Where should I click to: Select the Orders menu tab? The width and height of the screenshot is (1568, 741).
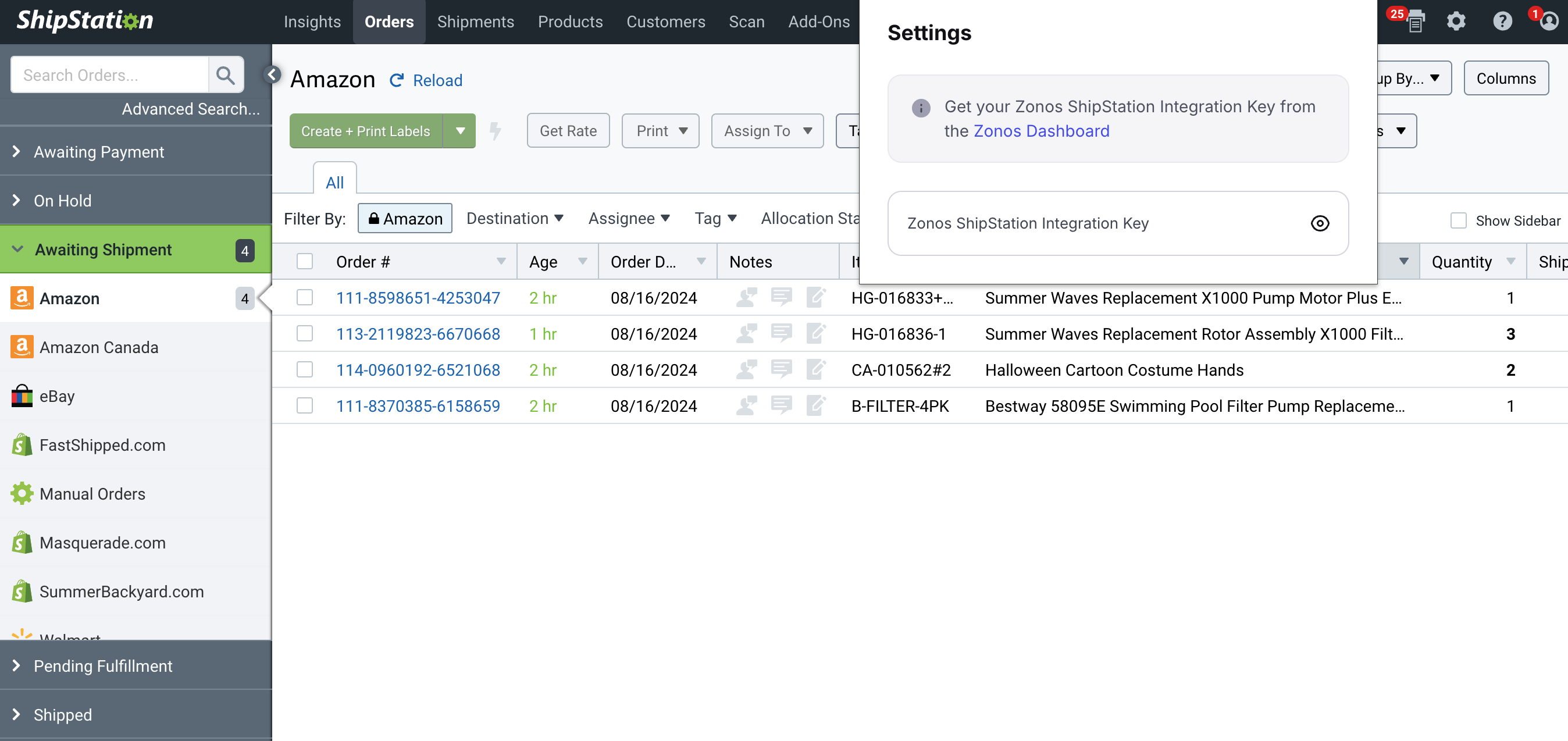click(388, 22)
